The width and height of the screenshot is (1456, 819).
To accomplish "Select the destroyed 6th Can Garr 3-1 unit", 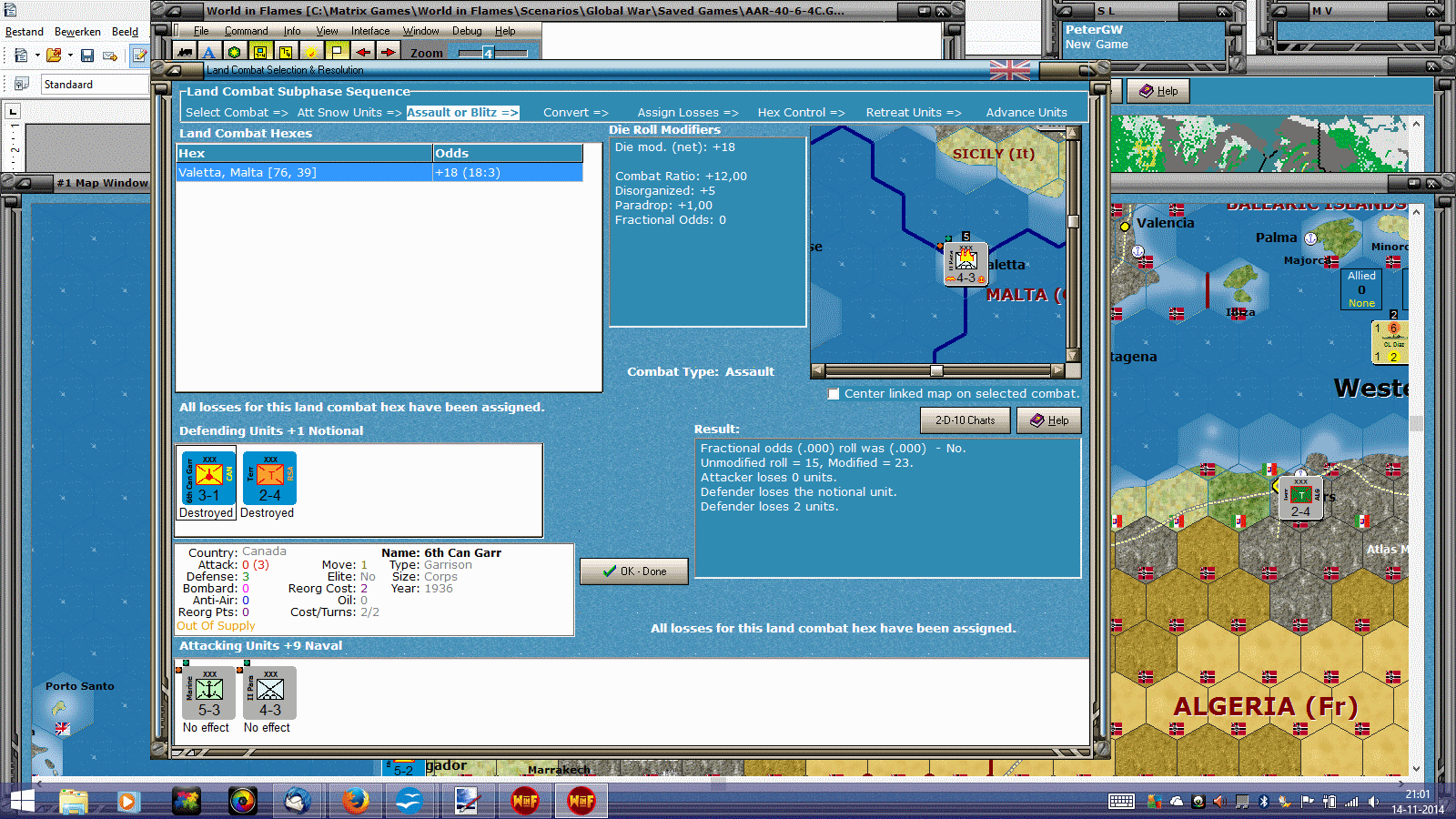I will pos(209,479).
